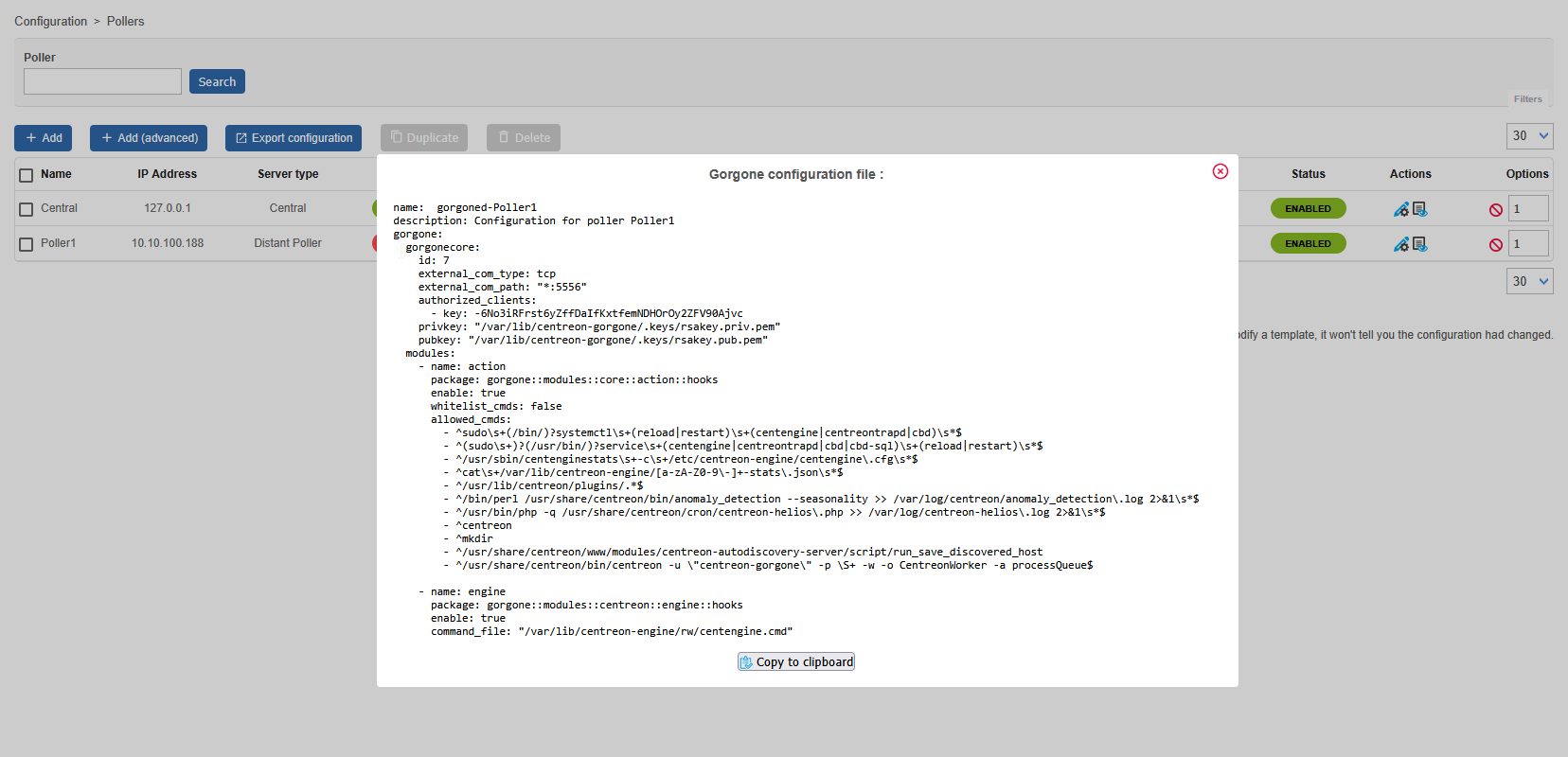Display Gorgone configuration for Central poller
1568x757 pixels.
pos(1420,209)
